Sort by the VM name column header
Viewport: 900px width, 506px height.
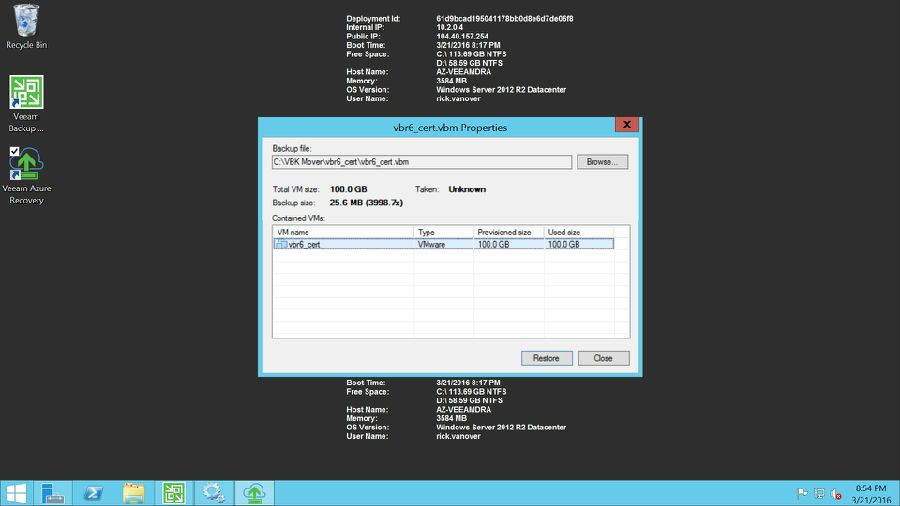[343, 232]
